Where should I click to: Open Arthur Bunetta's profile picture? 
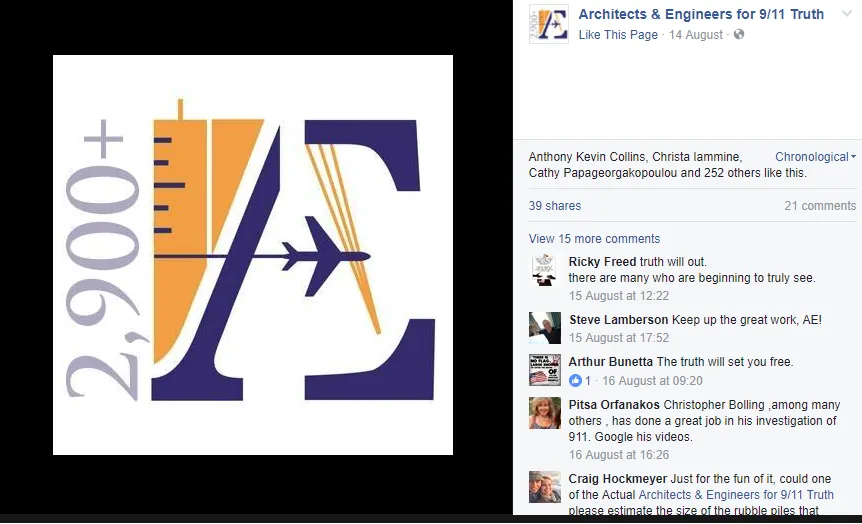click(x=545, y=371)
